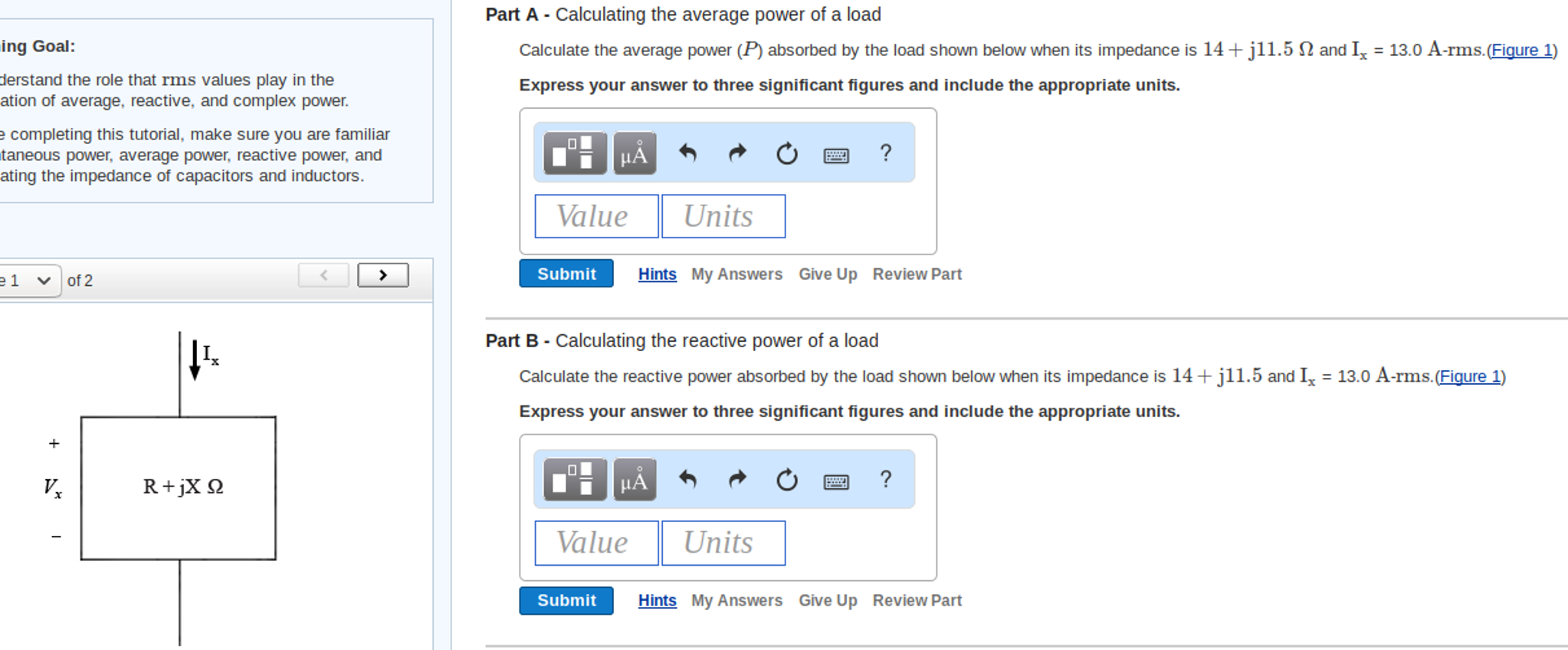This screenshot has height=650, width=1568.
Task: Click the previous figure page arrow
Action: tap(323, 274)
